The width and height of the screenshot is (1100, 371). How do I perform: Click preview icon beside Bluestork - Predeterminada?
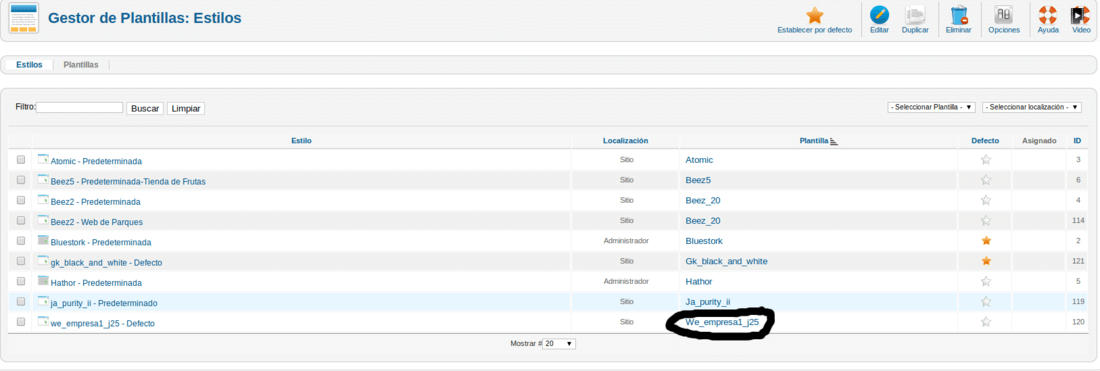(43, 241)
